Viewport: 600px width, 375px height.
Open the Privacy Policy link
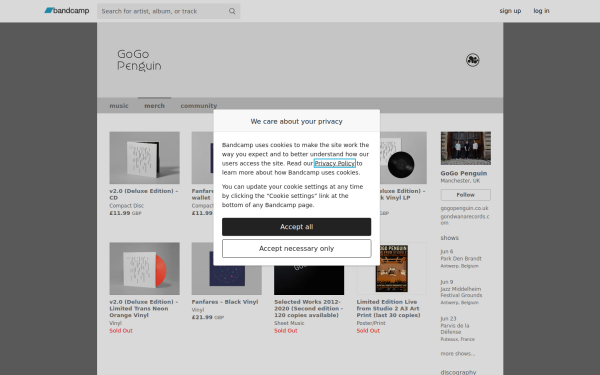click(334, 163)
